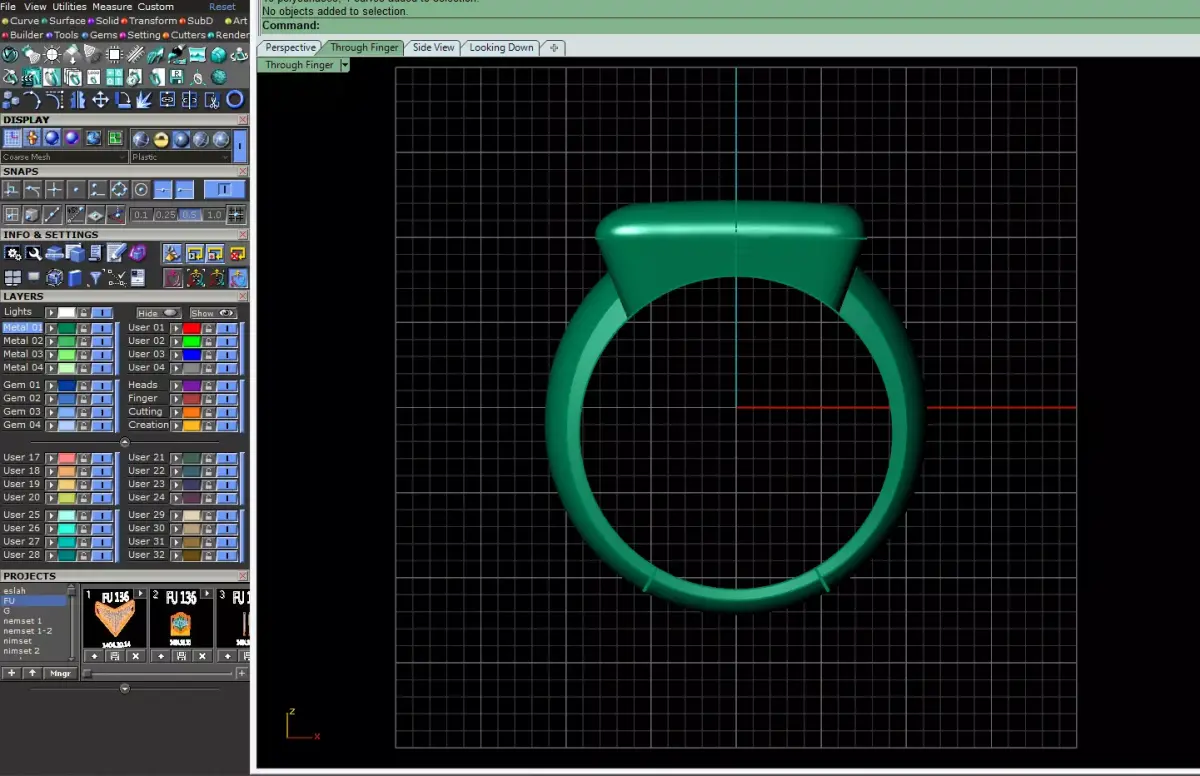
Task: Toggle the lock on Metal 02 layer
Action: [84, 342]
